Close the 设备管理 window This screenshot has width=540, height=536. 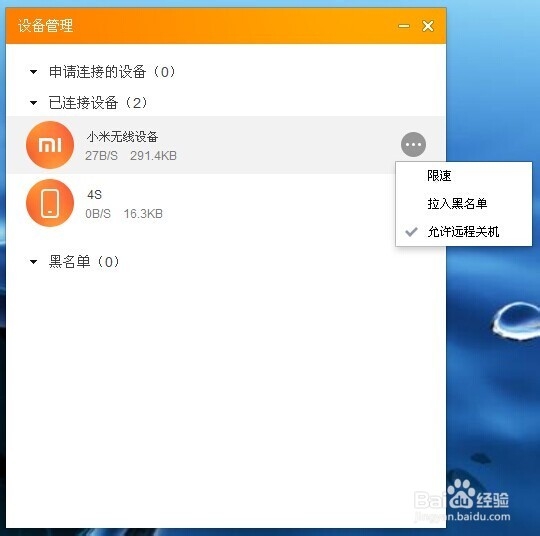click(x=428, y=26)
